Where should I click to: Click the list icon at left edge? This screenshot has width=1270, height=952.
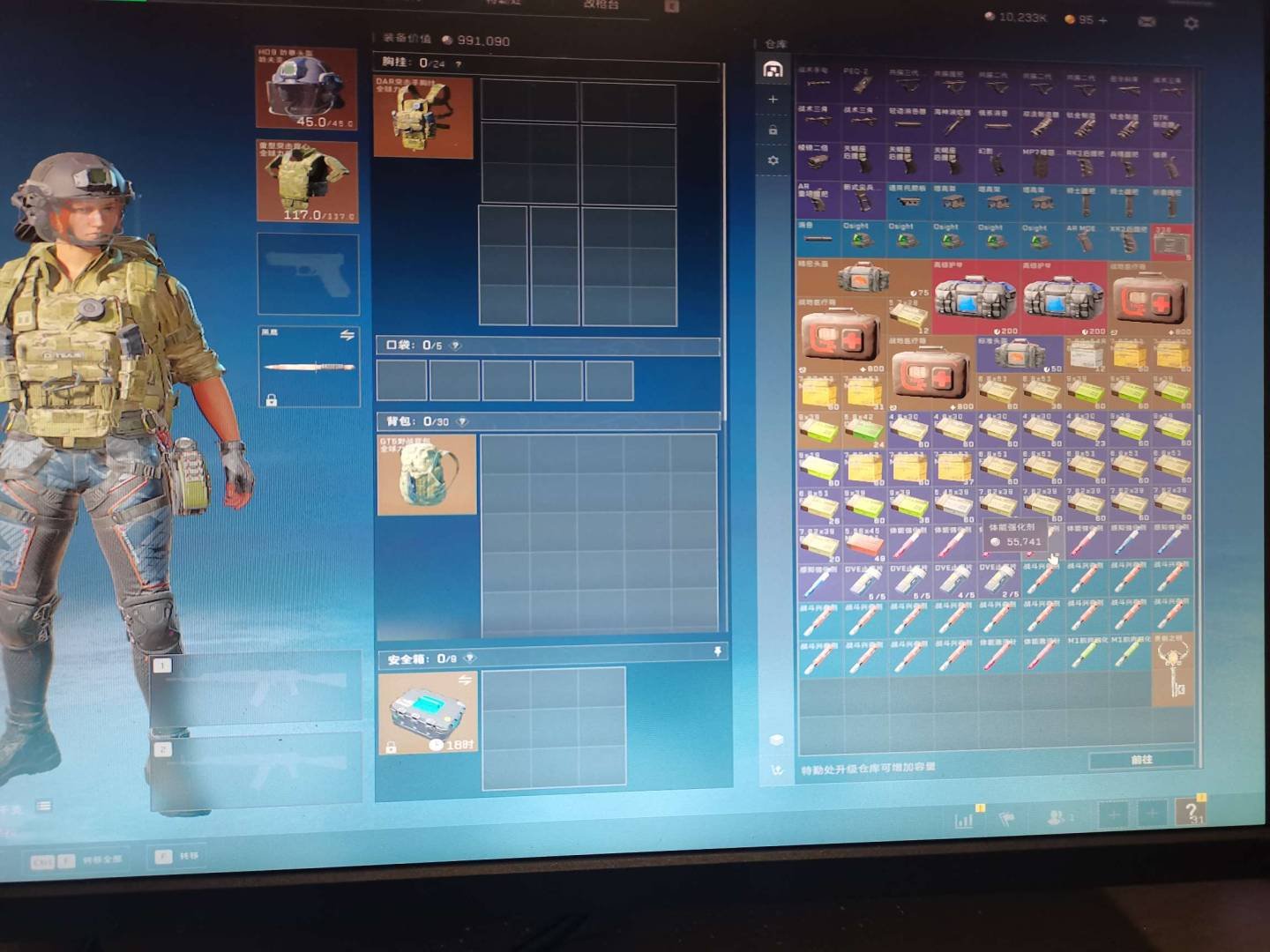click(43, 806)
